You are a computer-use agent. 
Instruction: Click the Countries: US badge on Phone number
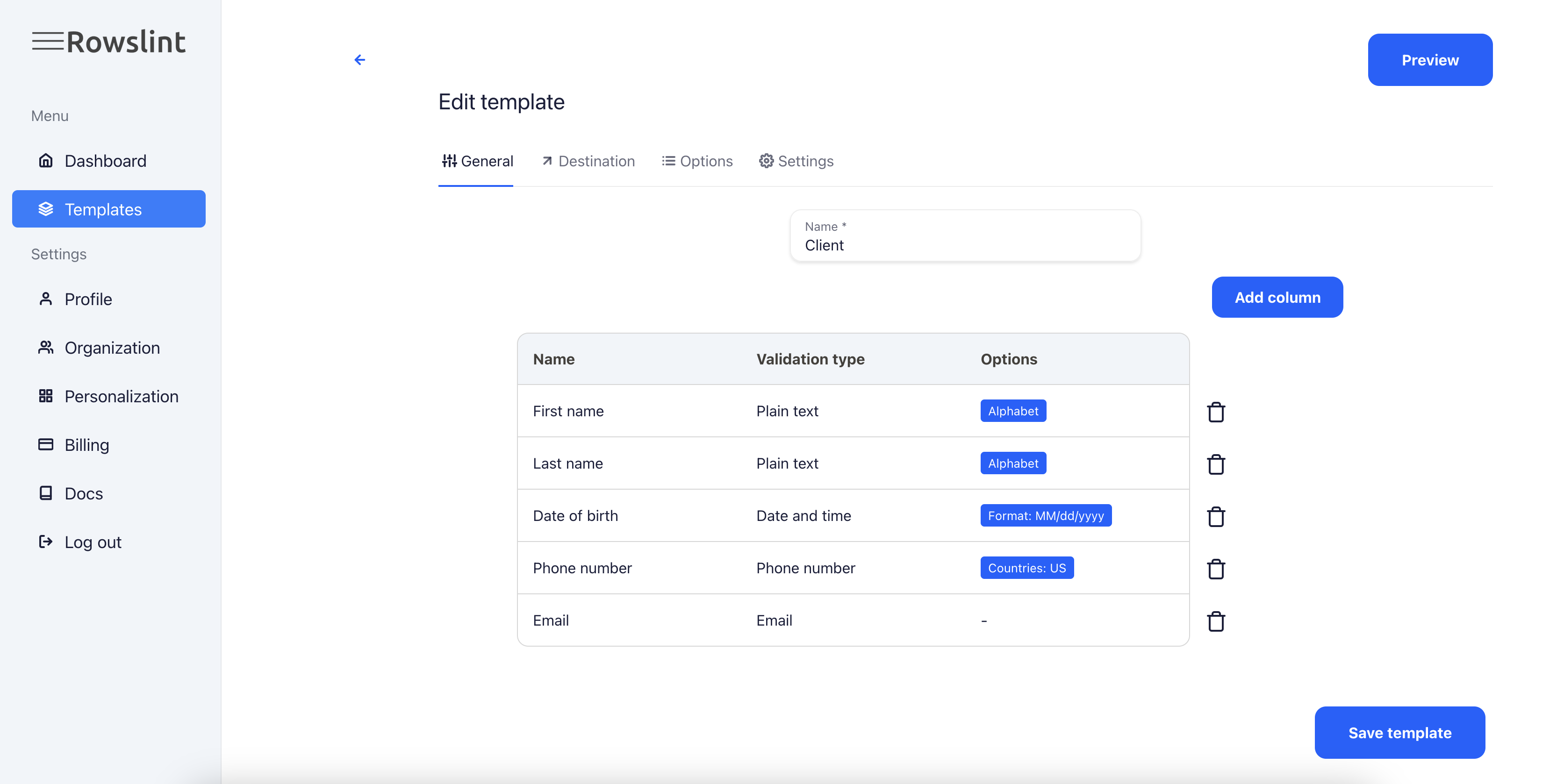[x=1026, y=567]
